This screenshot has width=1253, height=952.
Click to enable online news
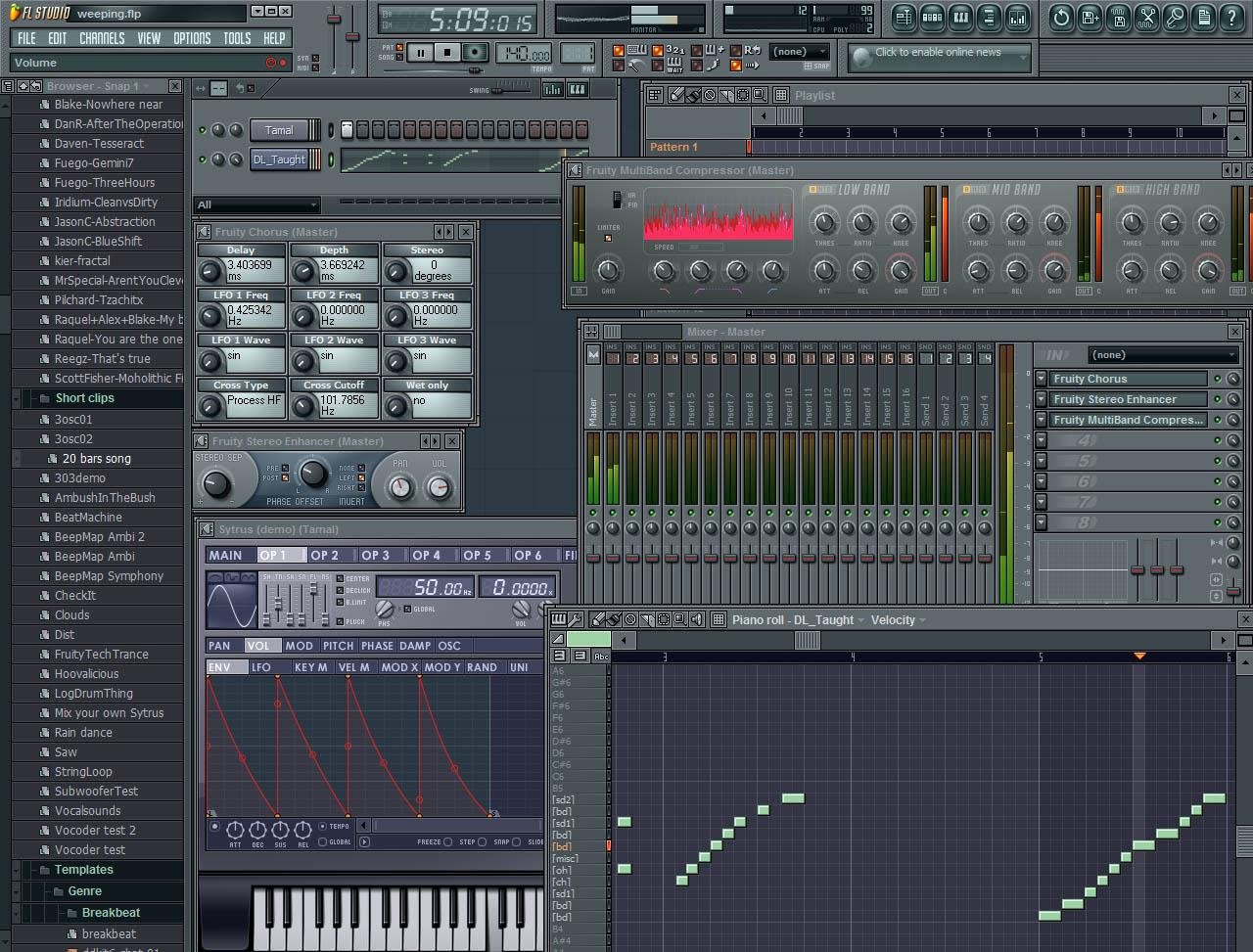pyautogui.click(x=938, y=53)
